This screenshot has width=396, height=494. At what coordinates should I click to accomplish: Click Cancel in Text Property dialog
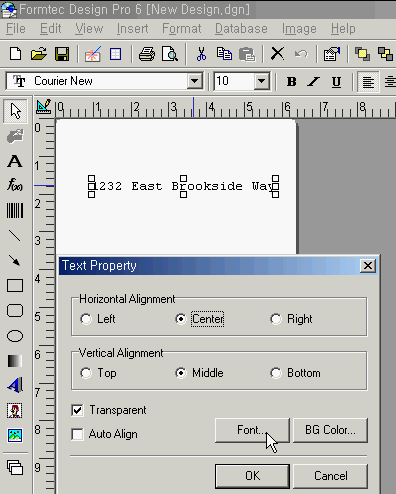pyautogui.click(x=330, y=476)
